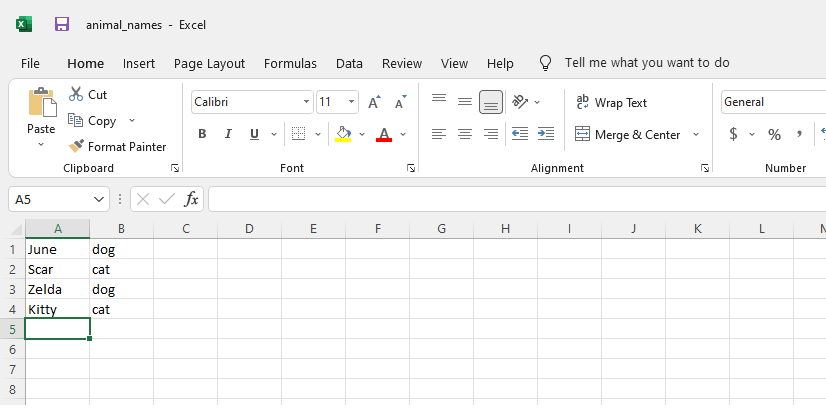The width and height of the screenshot is (826, 417).
Task: Increase cell indent
Action: pyautogui.click(x=546, y=134)
